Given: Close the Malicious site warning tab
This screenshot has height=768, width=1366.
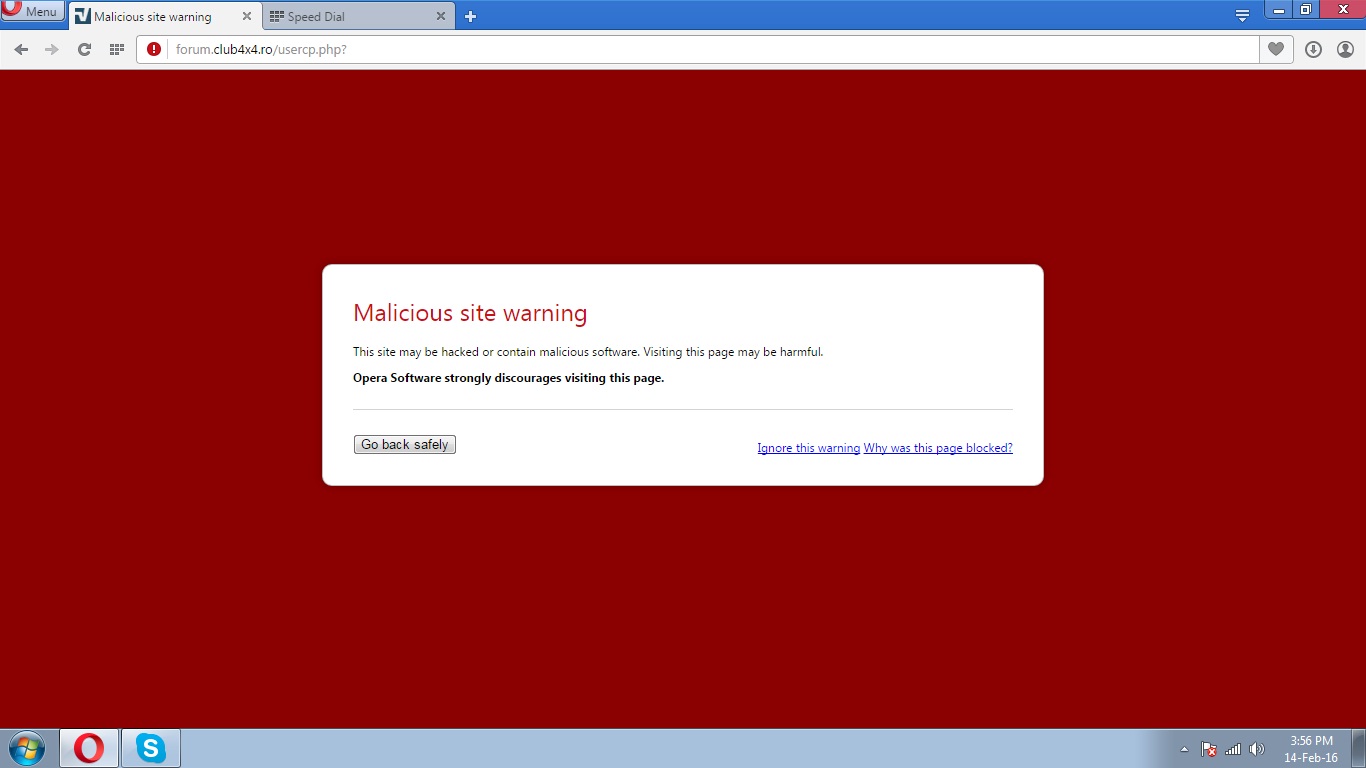Looking at the screenshot, I should [247, 17].
